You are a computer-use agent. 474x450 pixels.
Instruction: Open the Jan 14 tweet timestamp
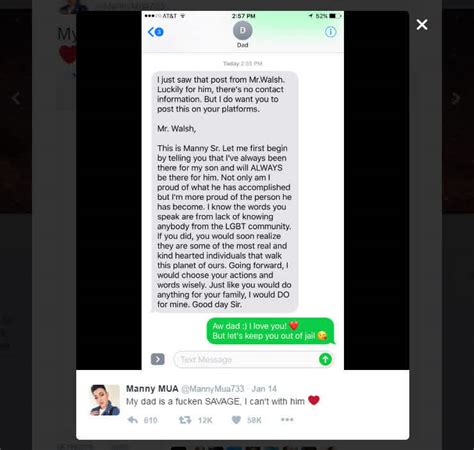264,389
